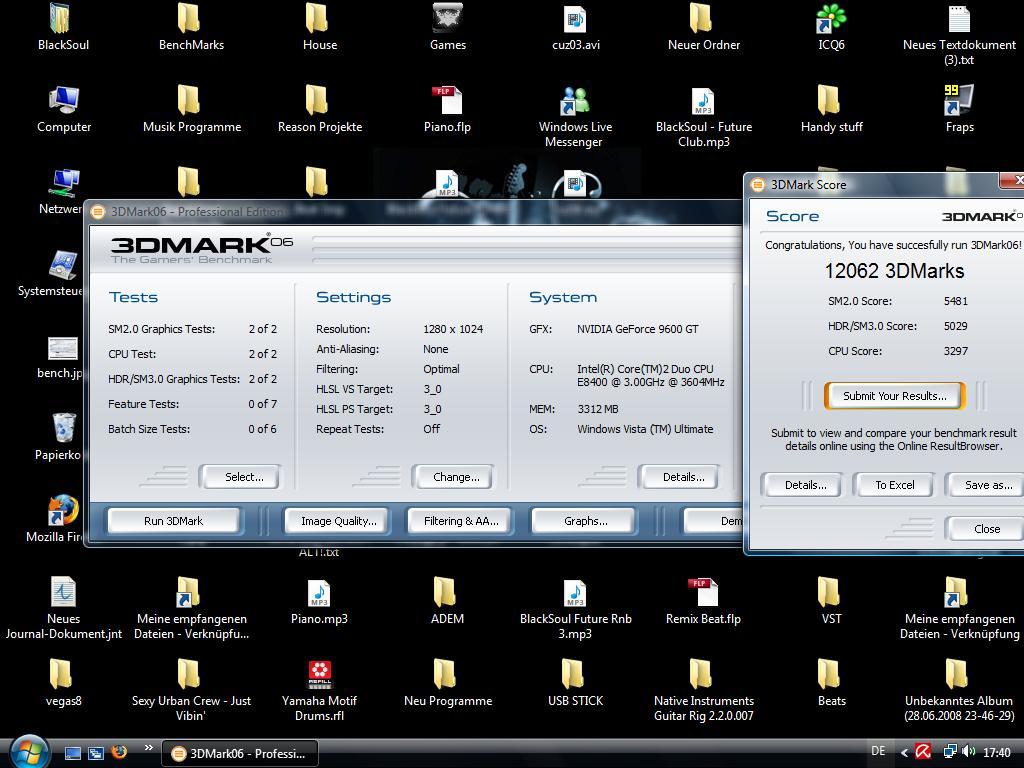Show hidden tray icons arrow
This screenshot has height=768, width=1024.
[x=904, y=752]
